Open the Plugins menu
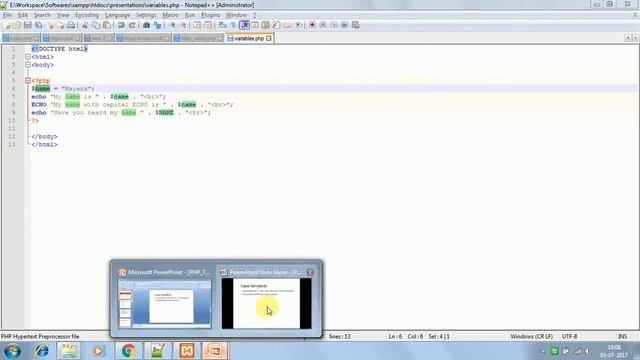Image resolution: width=640 pixels, height=360 pixels. click(211, 15)
